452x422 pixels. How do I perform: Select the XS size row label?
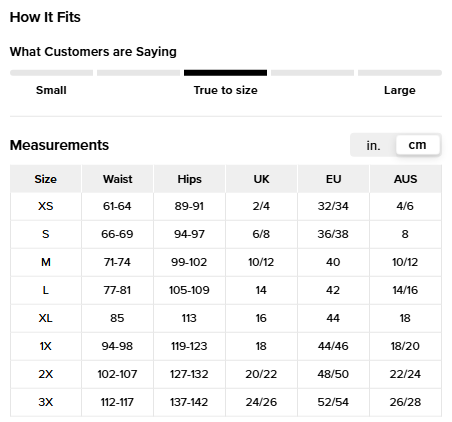point(46,206)
